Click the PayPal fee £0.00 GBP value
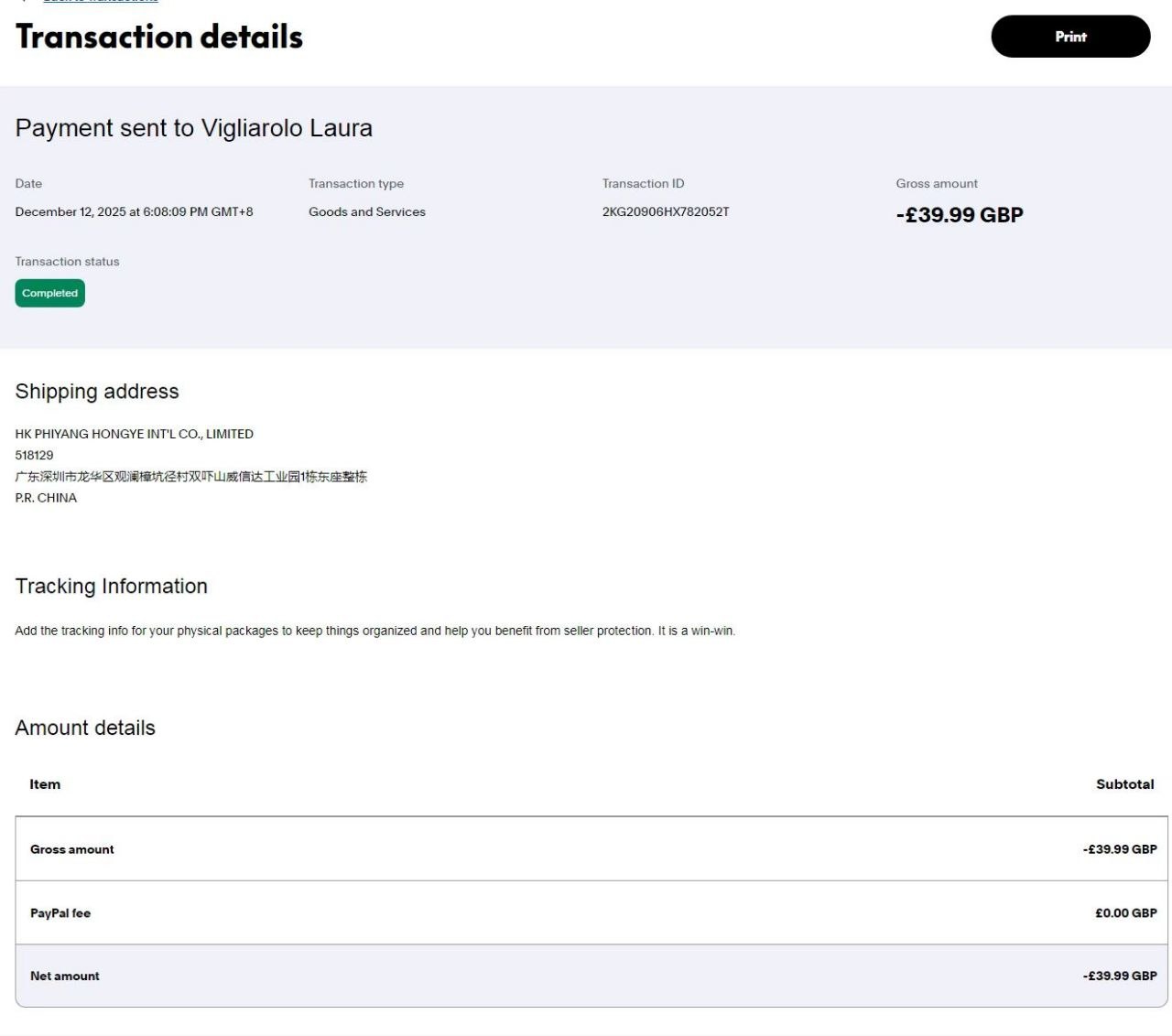1172x1036 pixels. click(x=1125, y=913)
